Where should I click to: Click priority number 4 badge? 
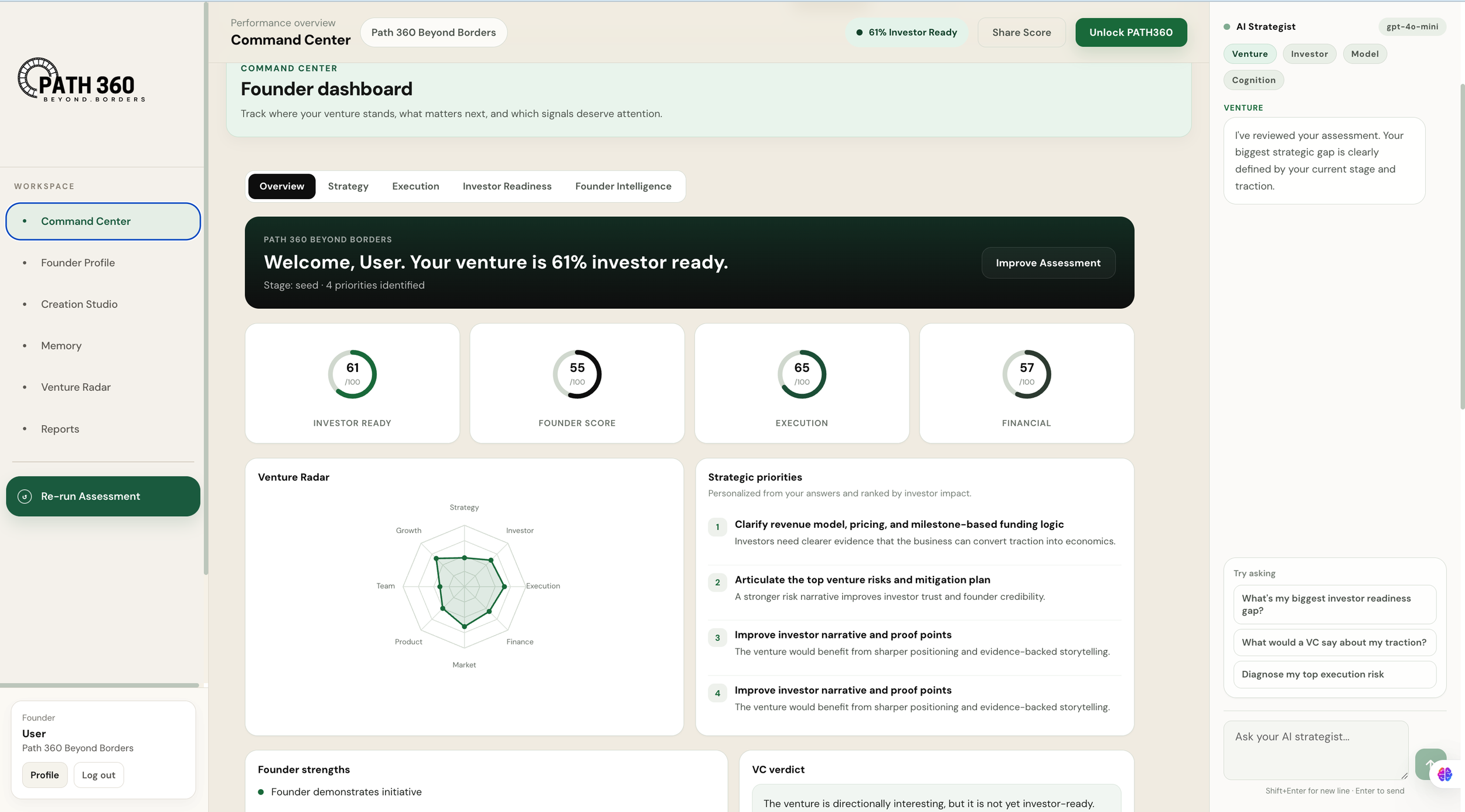717,693
